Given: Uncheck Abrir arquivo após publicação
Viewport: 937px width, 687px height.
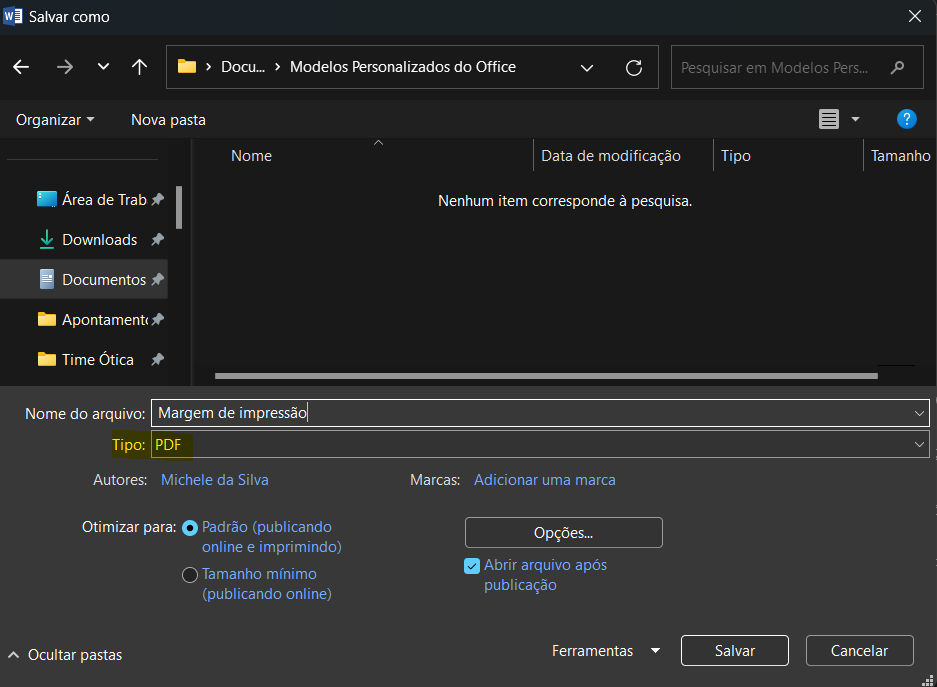Looking at the screenshot, I should click(472, 566).
